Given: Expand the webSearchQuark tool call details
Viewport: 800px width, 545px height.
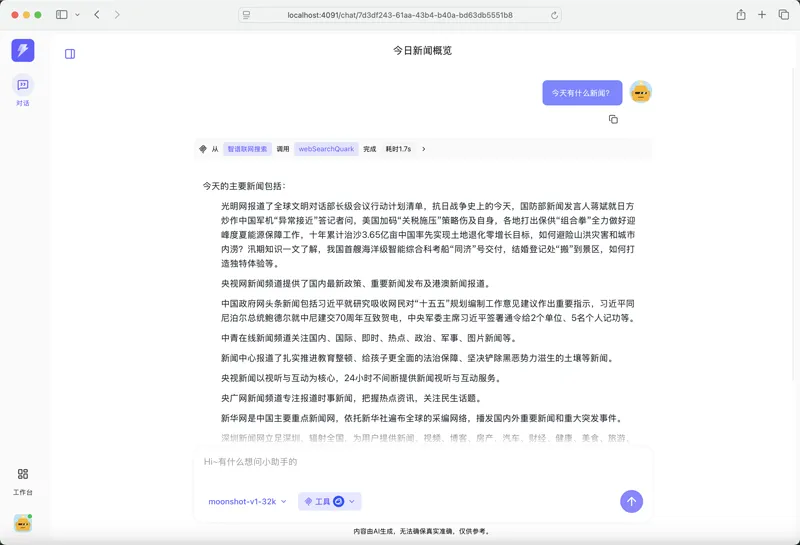Looking at the screenshot, I should (x=423, y=149).
